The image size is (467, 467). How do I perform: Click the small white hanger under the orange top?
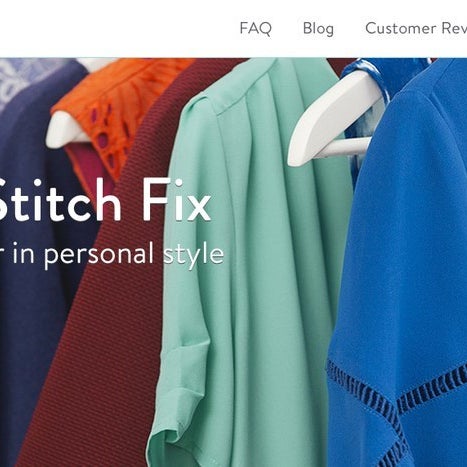pyautogui.click(x=65, y=131)
